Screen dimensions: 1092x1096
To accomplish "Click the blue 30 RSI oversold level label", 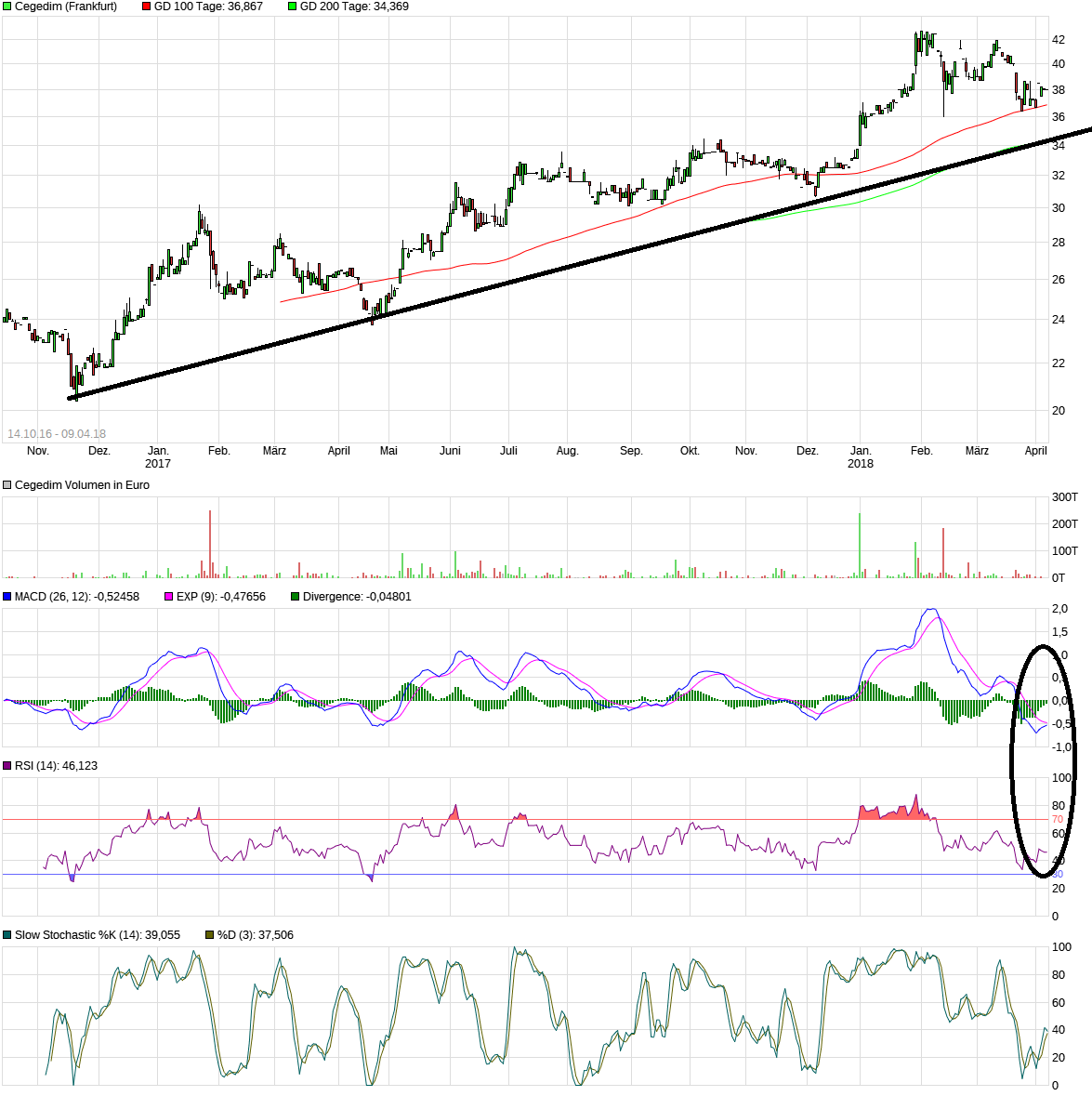I will (1058, 874).
